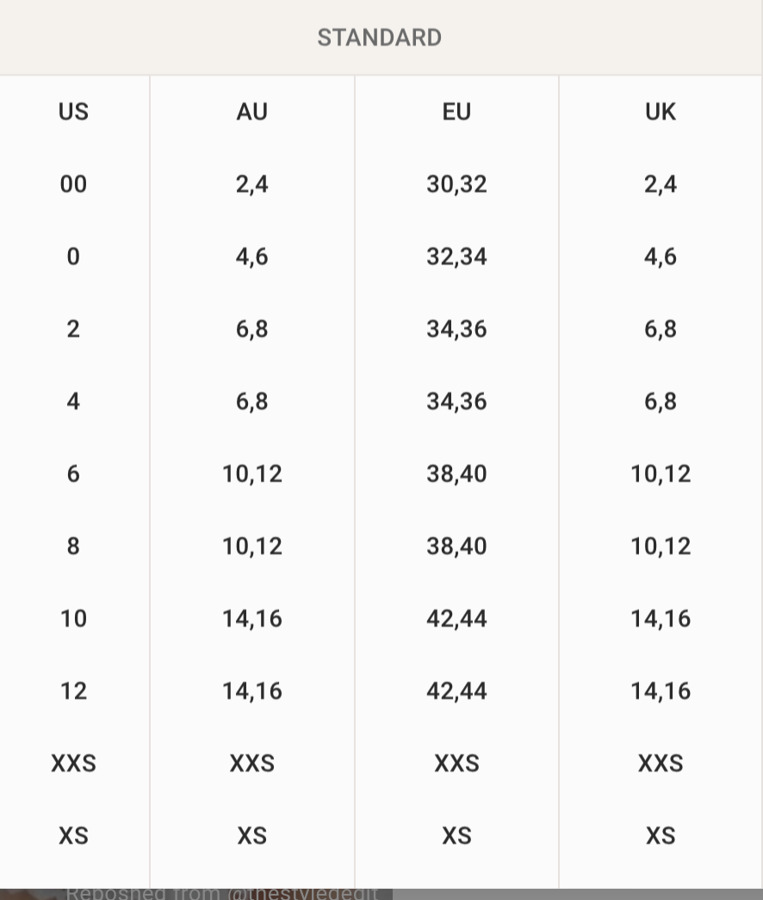
Task: Select XS in the AU column
Action: click(252, 836)
